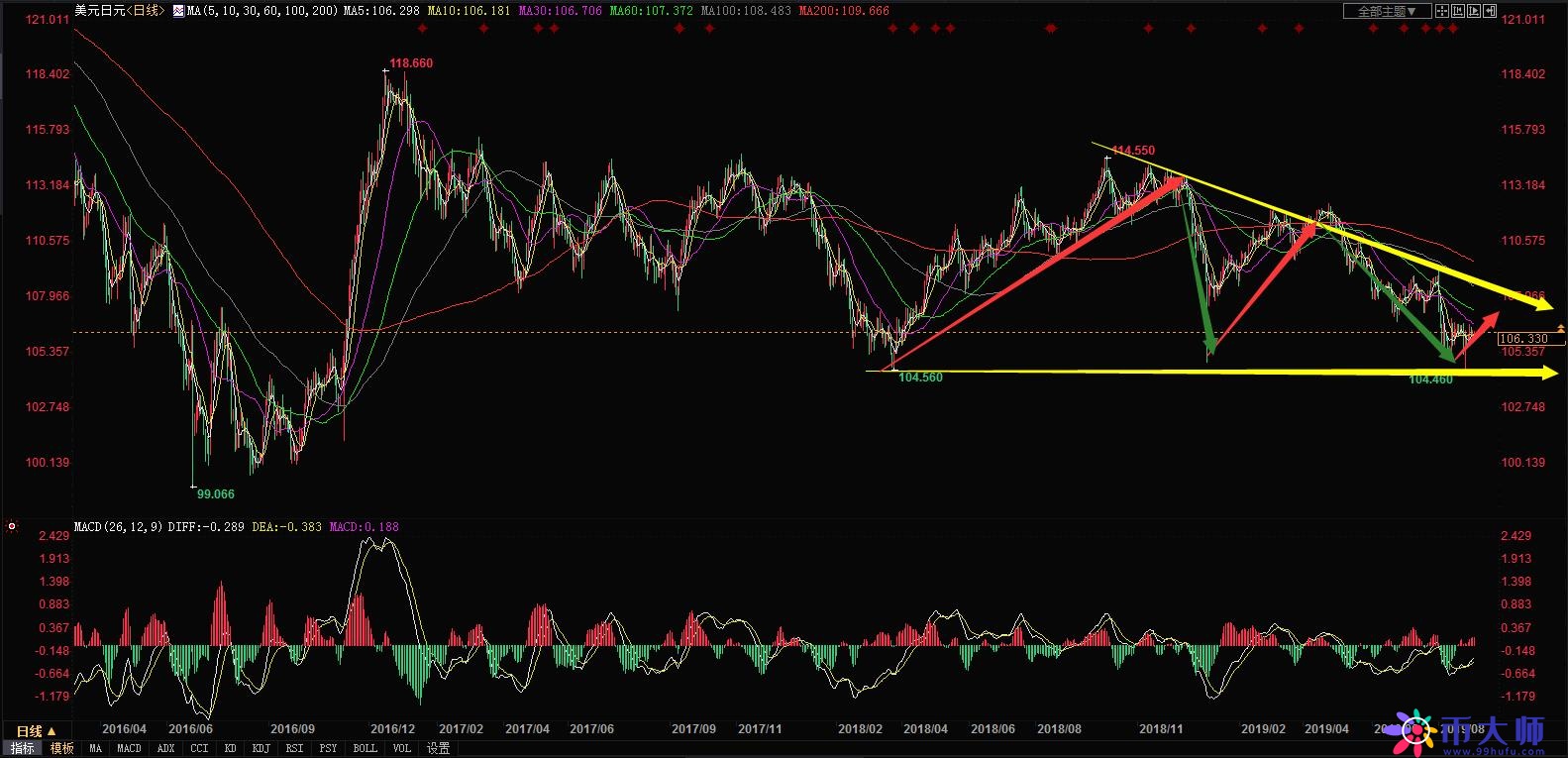The image size is (1568, 758).
Task: Click the 2016/04 date axis label
Action: pos(124,728)
